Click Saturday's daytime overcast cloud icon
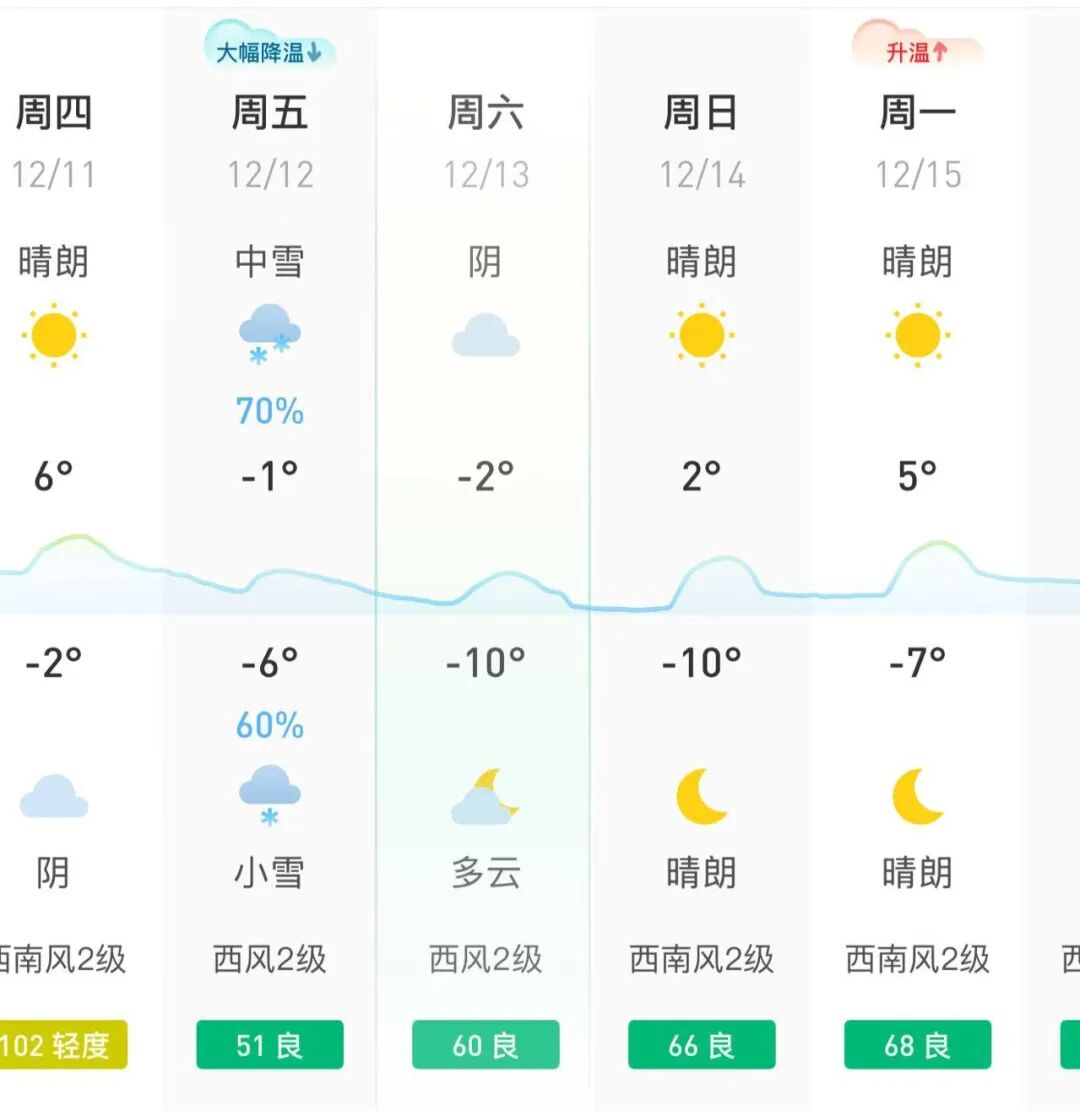The height and width of the screenshot is (1111, 1080). pos(485,336)
